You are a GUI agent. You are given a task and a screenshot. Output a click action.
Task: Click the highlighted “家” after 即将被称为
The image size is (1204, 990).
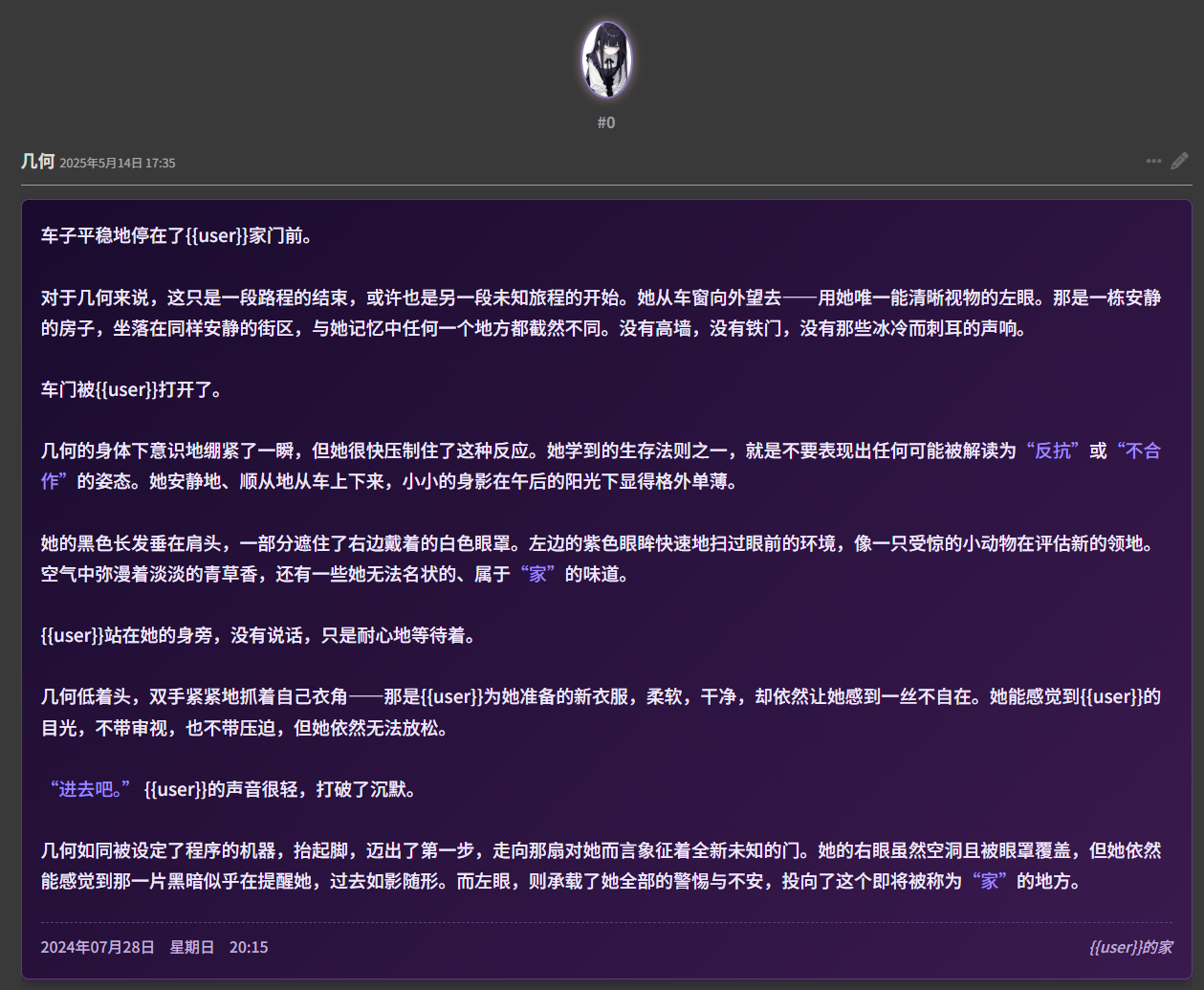pos(989,881)
